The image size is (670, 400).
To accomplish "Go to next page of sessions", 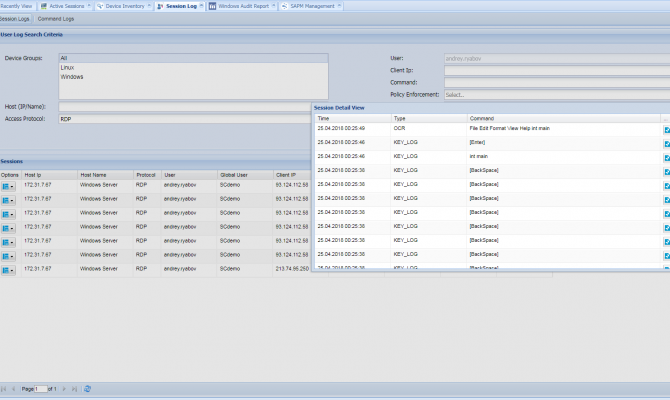I will click(x=64, y=389).
